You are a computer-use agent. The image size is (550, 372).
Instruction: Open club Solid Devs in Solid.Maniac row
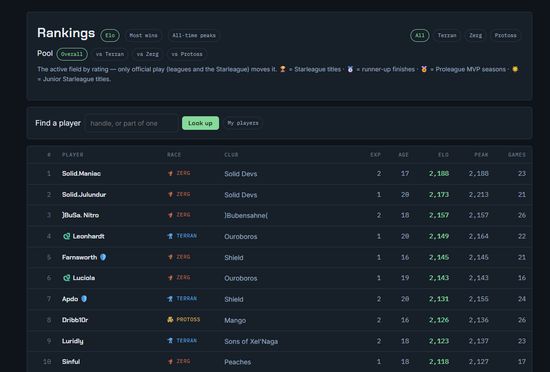241,174
